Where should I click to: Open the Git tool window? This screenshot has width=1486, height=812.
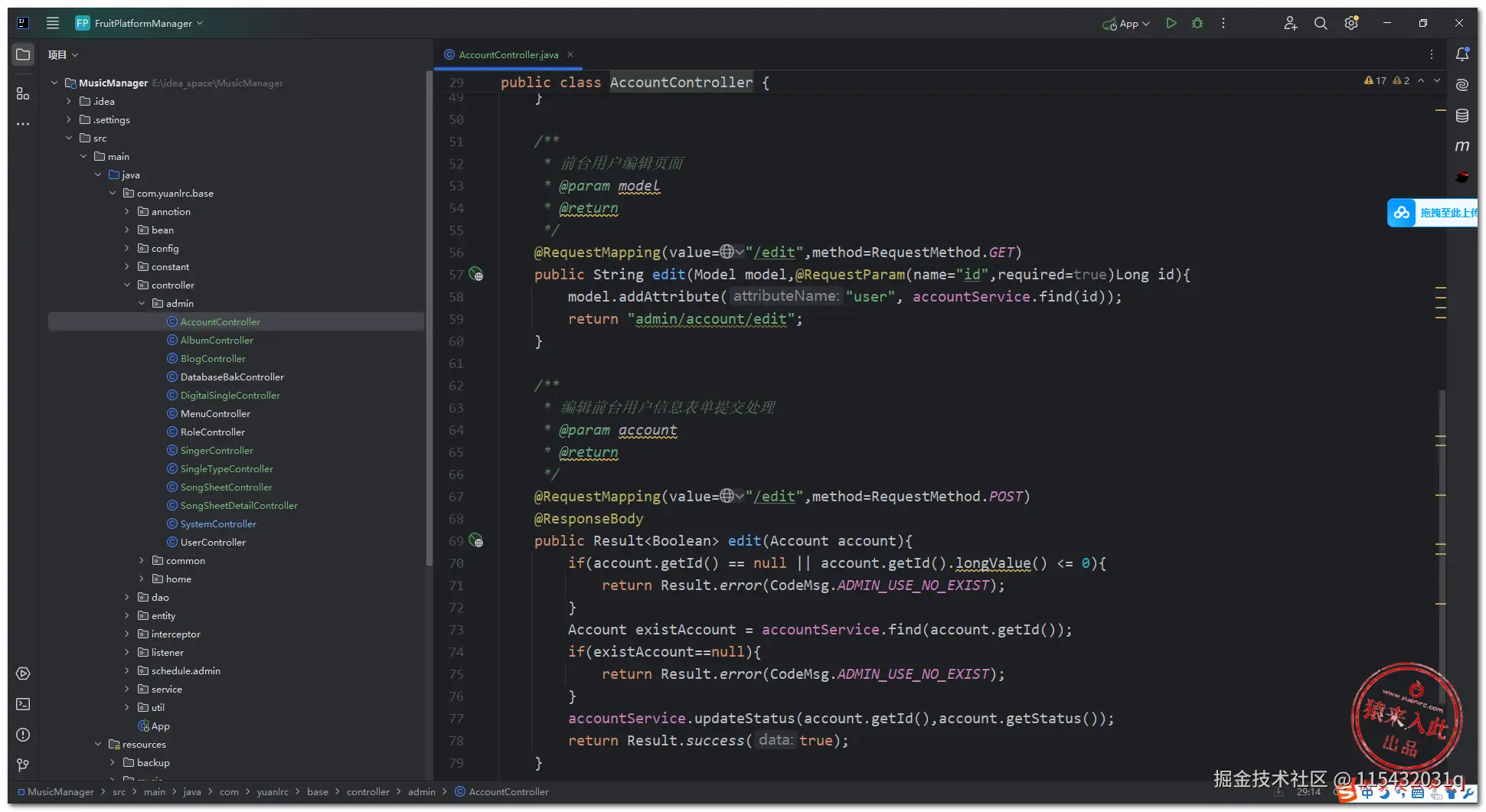click(x=23, y=765)
